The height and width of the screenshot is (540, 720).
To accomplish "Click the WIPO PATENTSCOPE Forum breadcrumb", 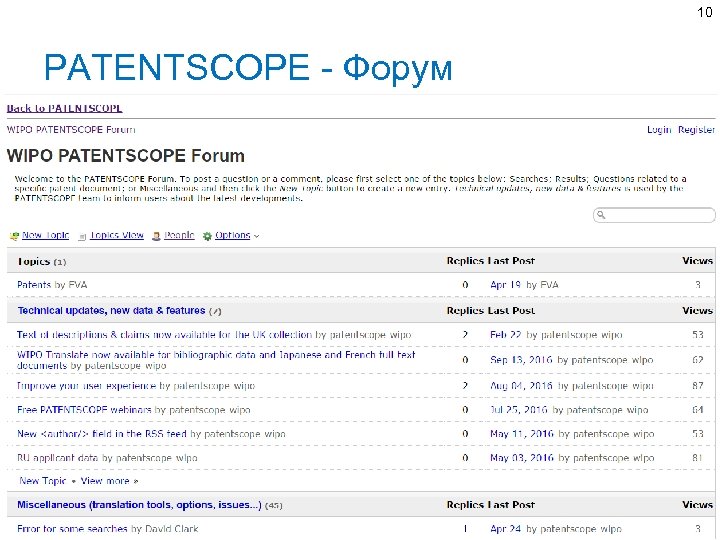I will tap(71, 130).
